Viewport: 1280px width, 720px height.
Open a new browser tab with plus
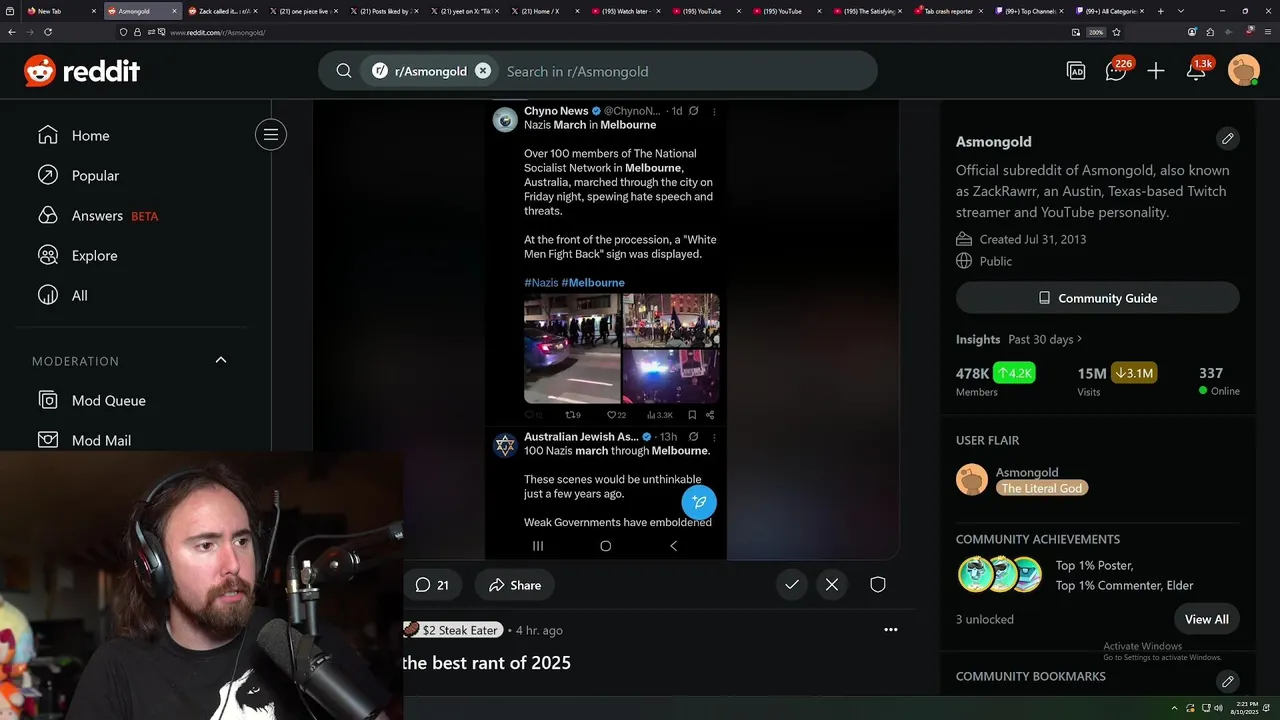coord(1160,11)
